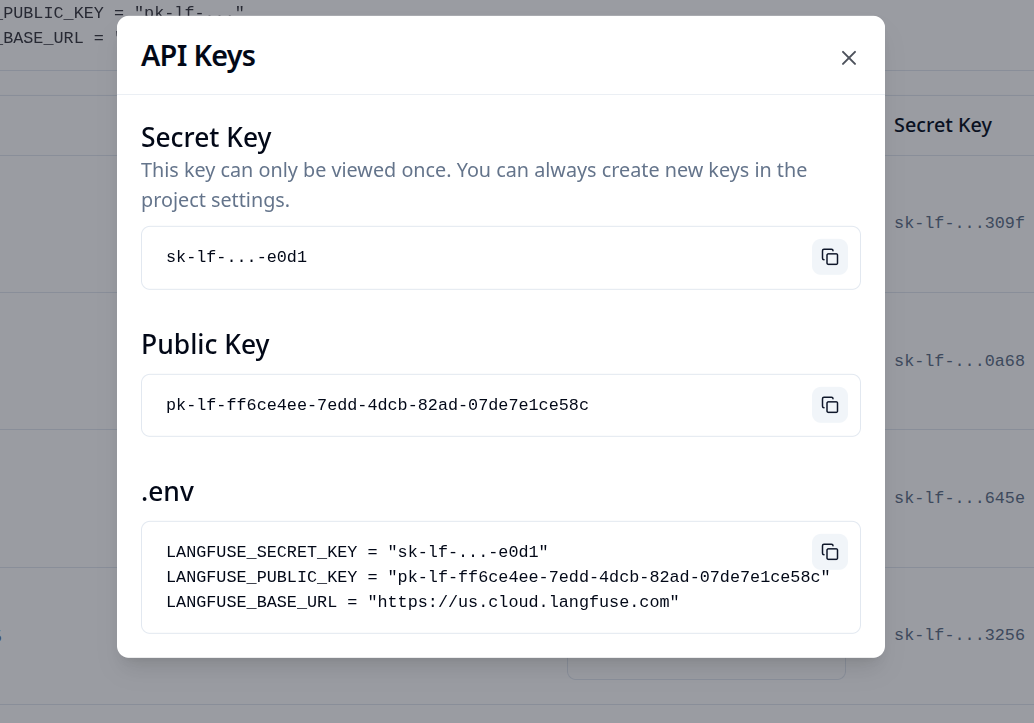Click the 'viewed once' description text
This screenshot has width=1034, height=723.
tap(474, 184)
